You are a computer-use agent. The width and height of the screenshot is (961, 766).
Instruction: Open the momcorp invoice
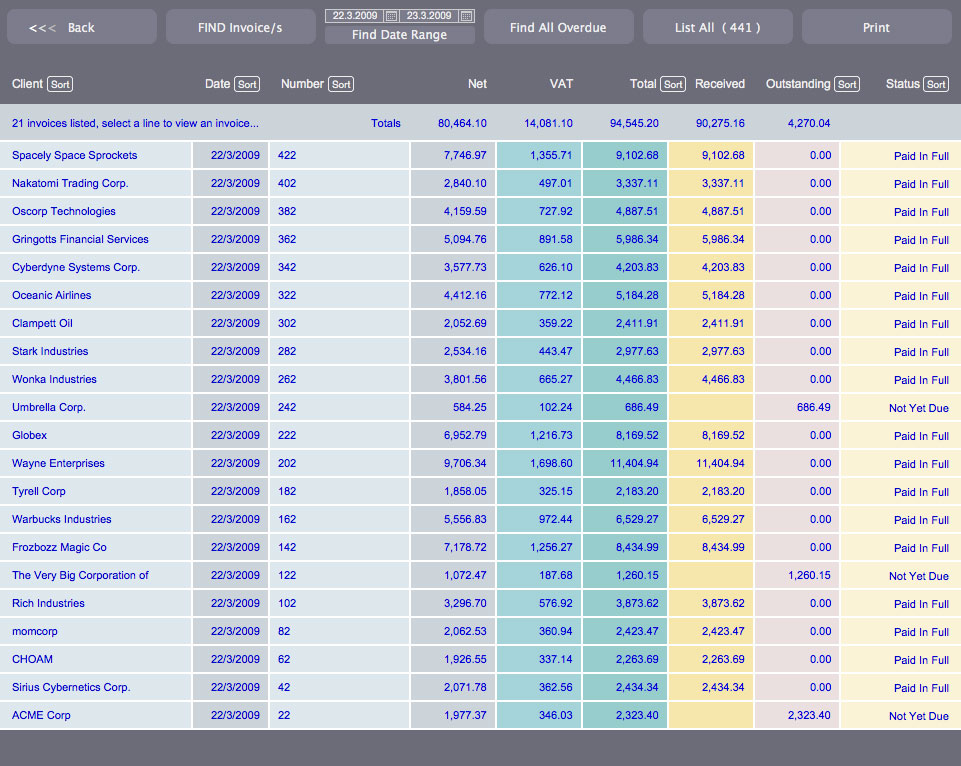[x=480, y=632]
